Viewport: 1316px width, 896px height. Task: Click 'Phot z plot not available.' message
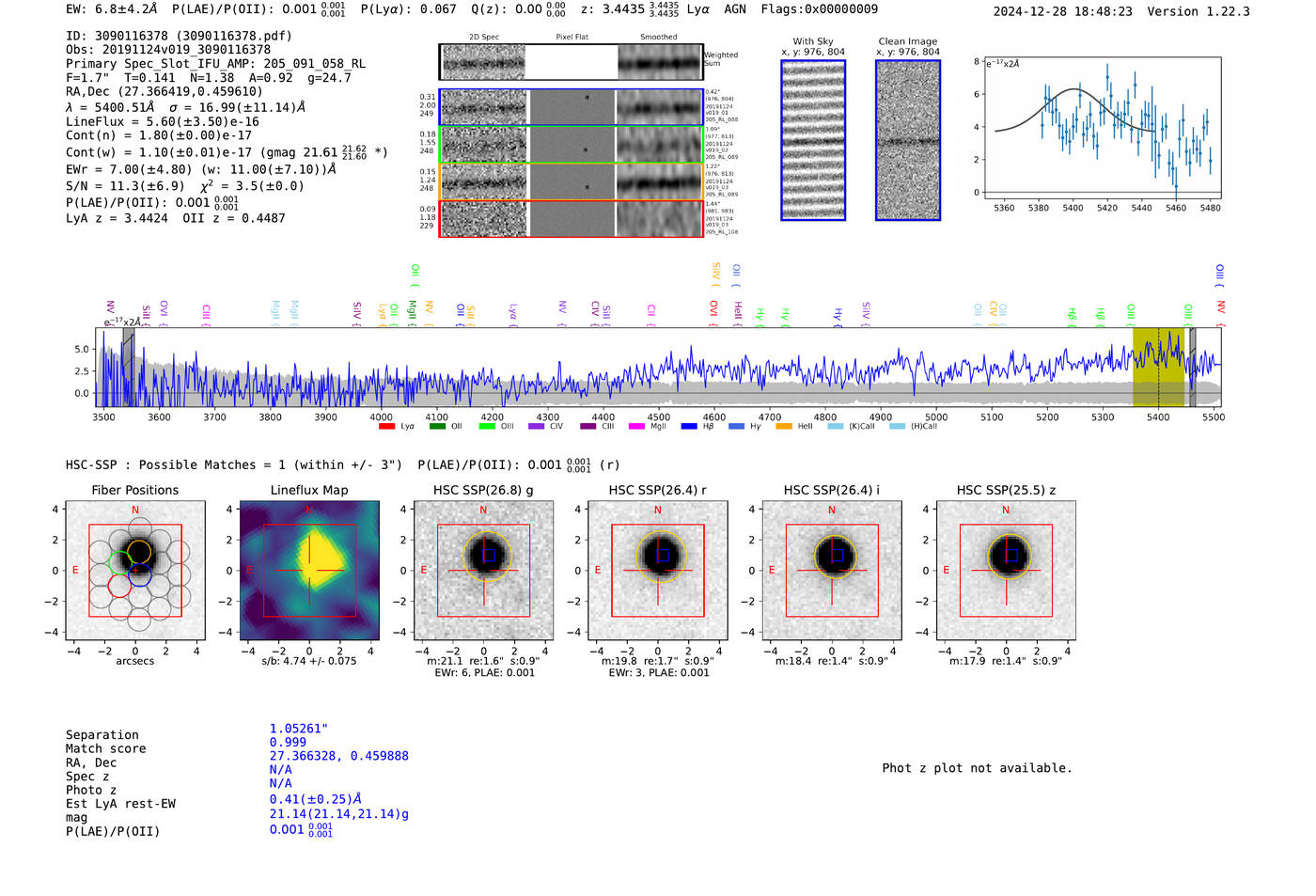pos(977,768)
